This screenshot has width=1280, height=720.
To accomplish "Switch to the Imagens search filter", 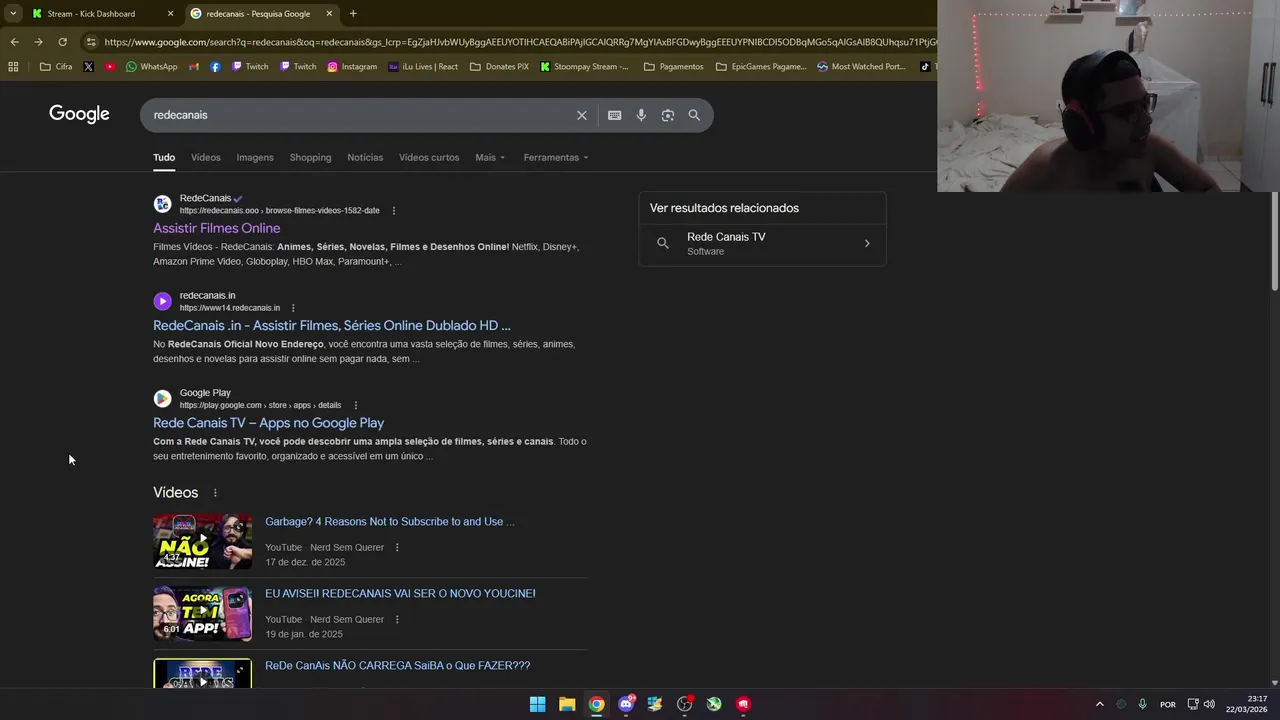I will pos(255,158).
